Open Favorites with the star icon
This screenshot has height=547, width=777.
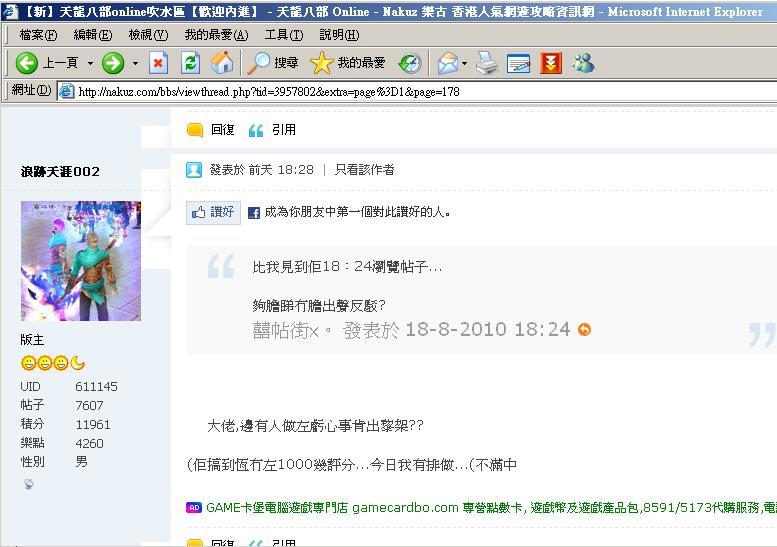click(x=321, y=63)
